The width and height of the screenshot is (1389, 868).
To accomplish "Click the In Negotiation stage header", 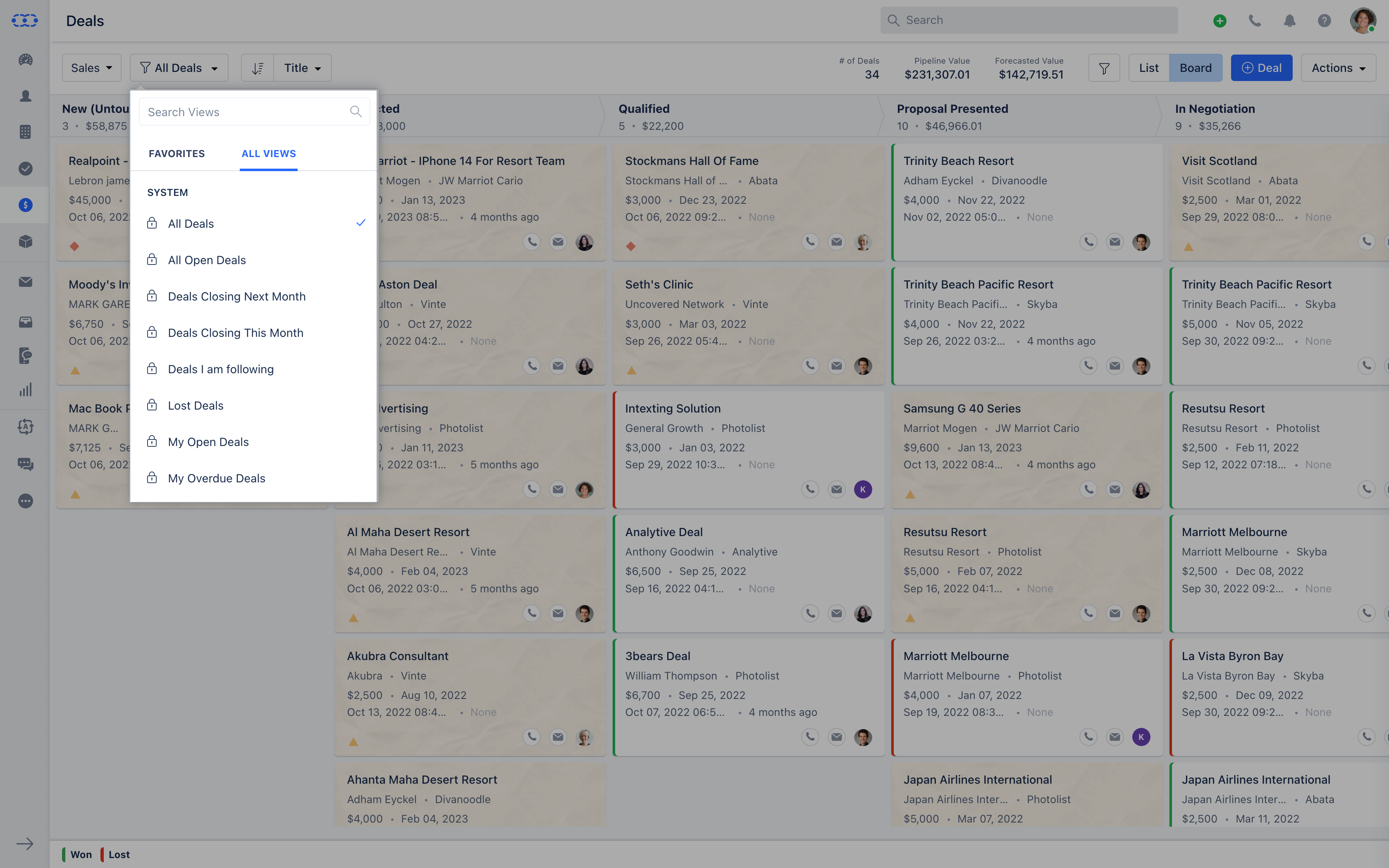I will (x=1215, y=108).
